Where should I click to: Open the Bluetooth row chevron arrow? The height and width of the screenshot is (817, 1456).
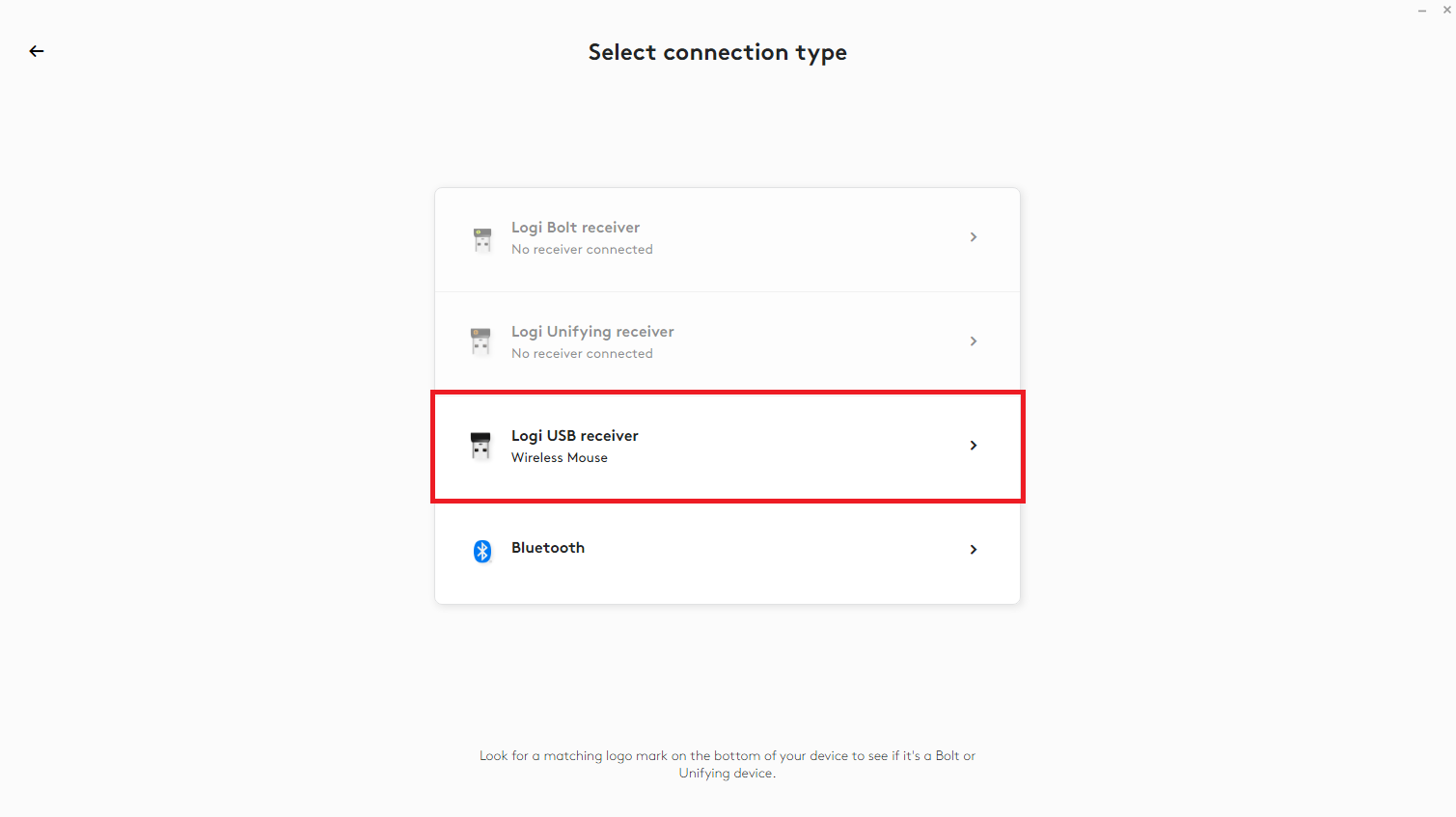click(x=974, y=550)
